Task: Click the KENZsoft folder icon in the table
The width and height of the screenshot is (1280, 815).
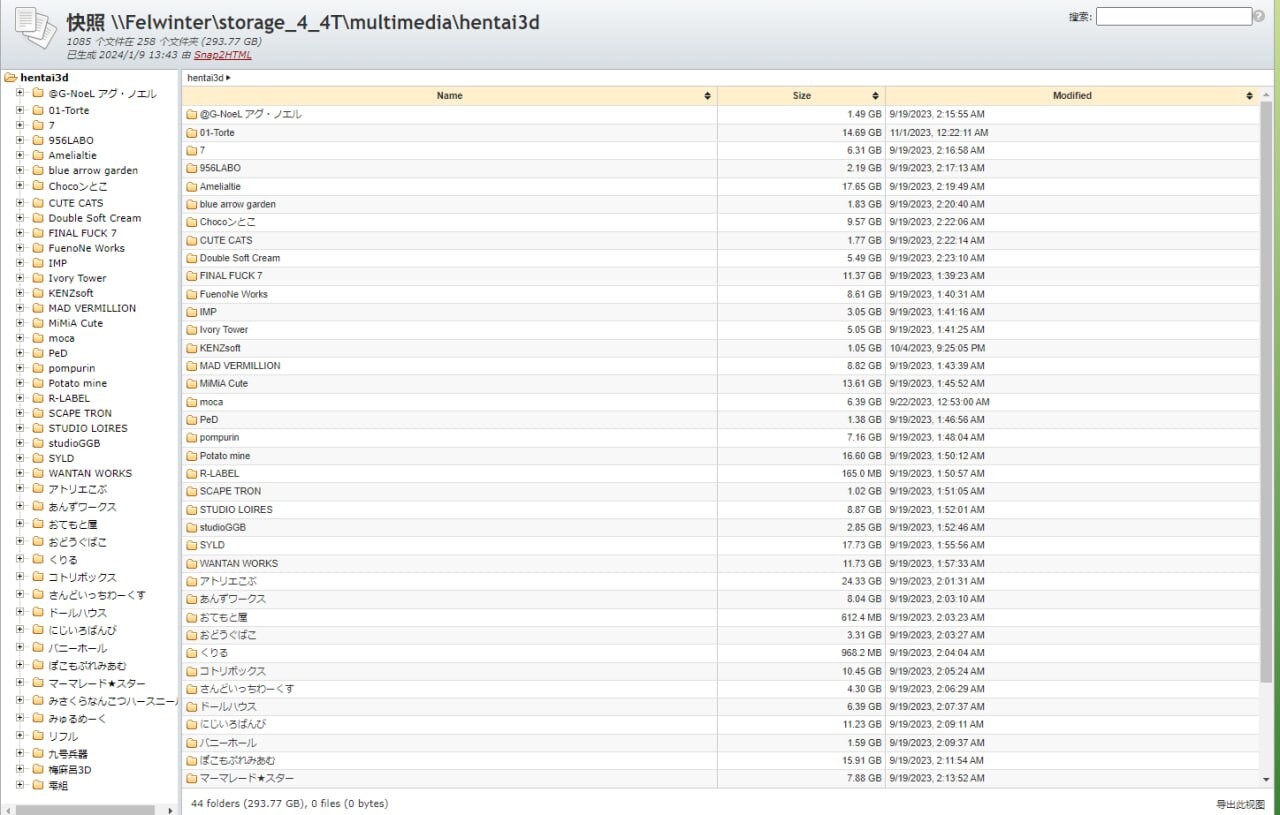Action: tap(192, 348)
